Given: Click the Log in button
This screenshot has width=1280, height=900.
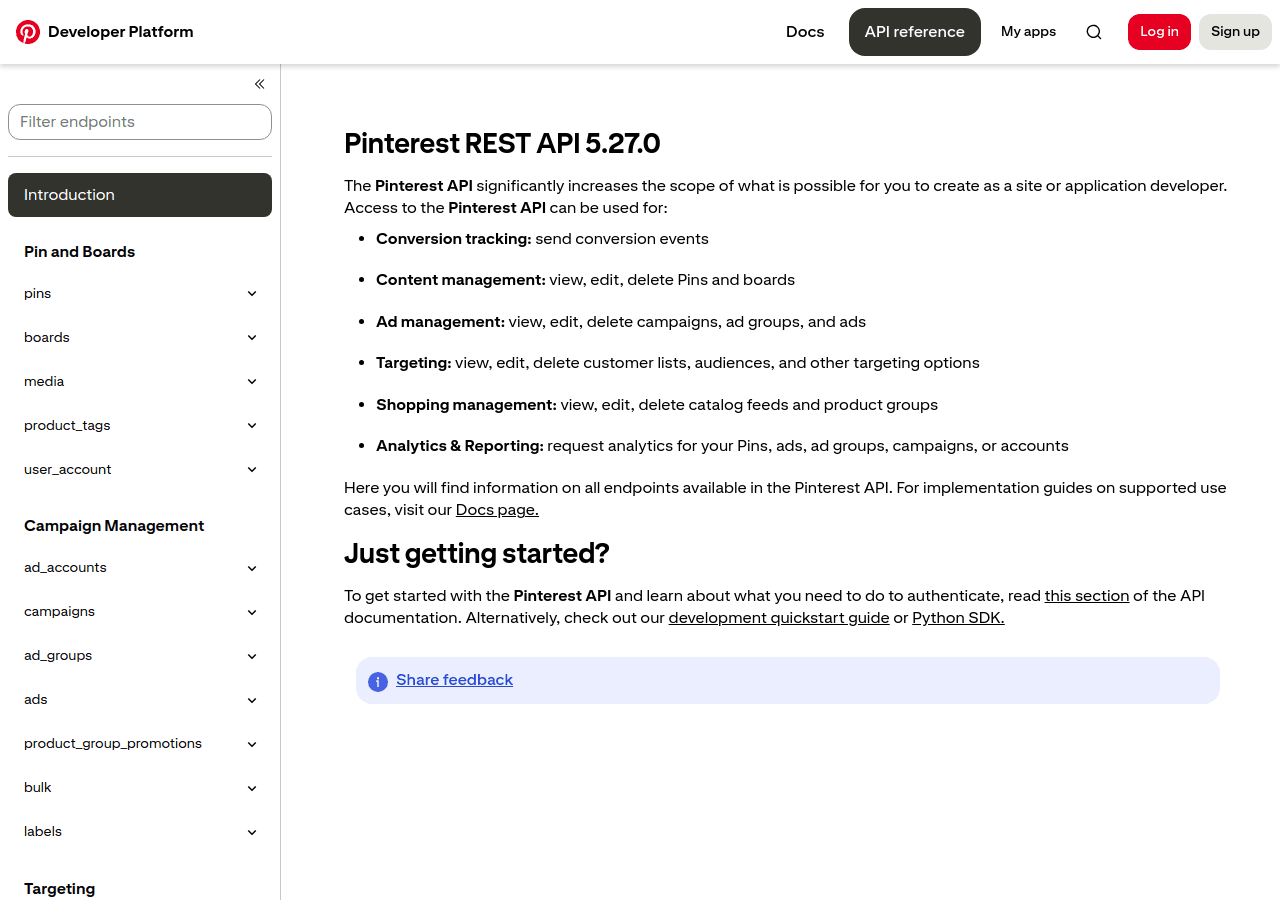Looking at the screenshot, I should tap(1159, 32).
